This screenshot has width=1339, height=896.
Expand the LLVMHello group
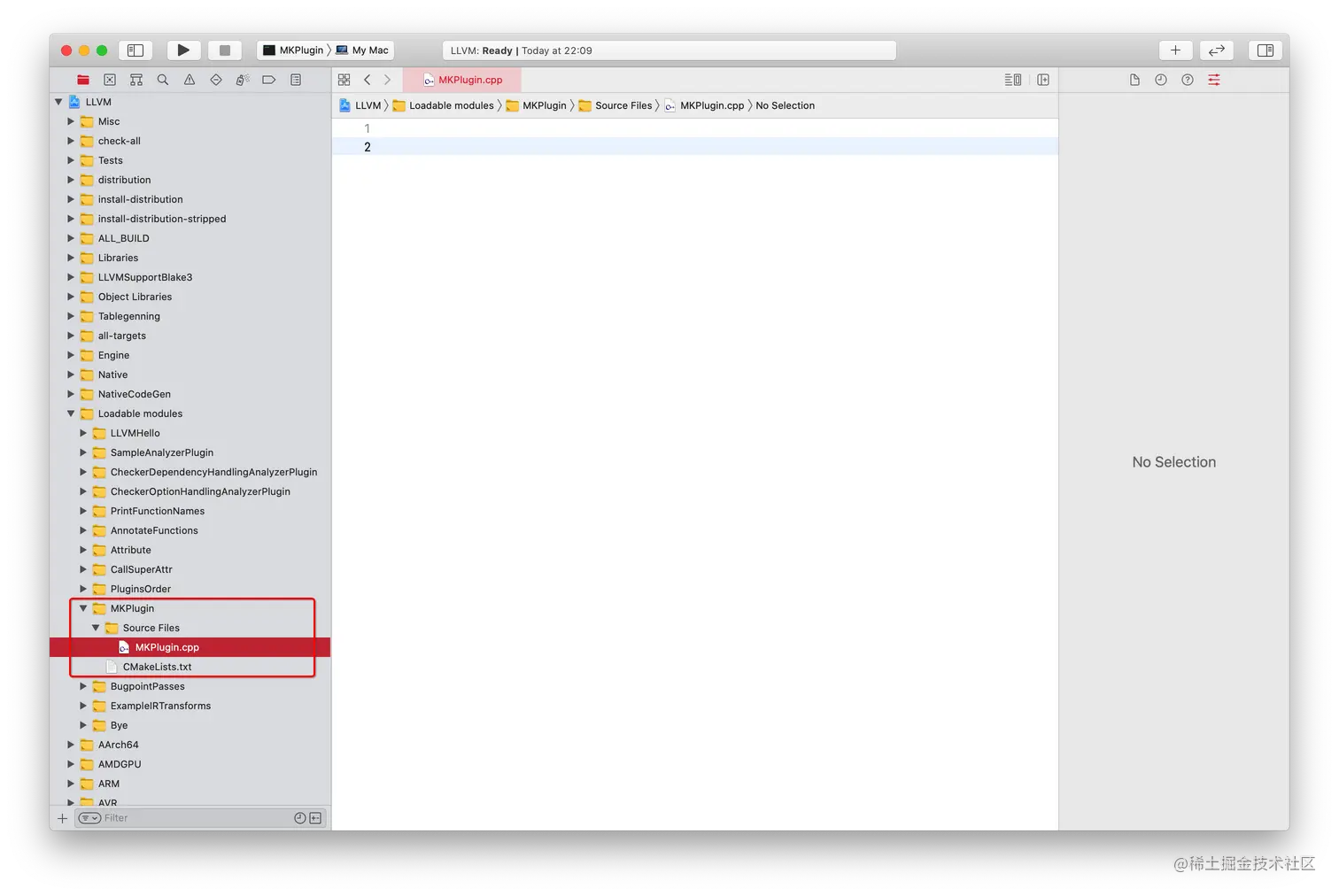click(83, 433)
